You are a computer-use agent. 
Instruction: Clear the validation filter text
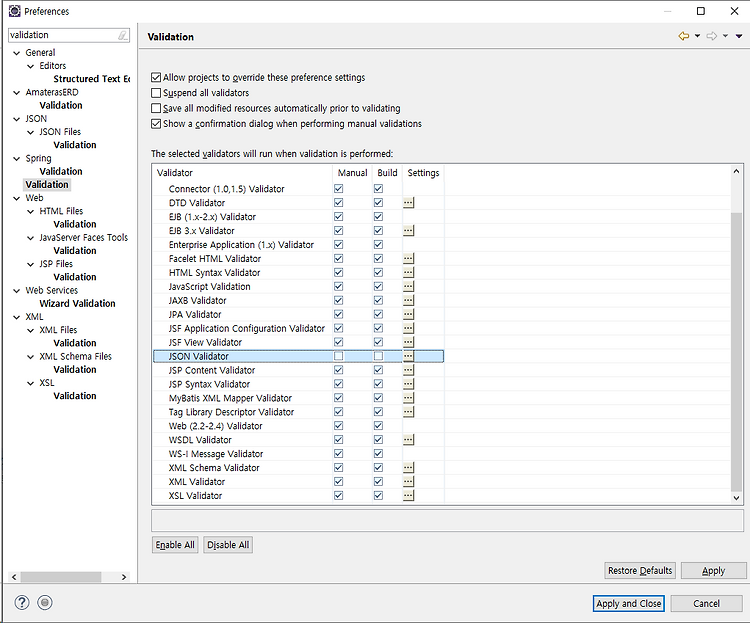coord(123,35)
